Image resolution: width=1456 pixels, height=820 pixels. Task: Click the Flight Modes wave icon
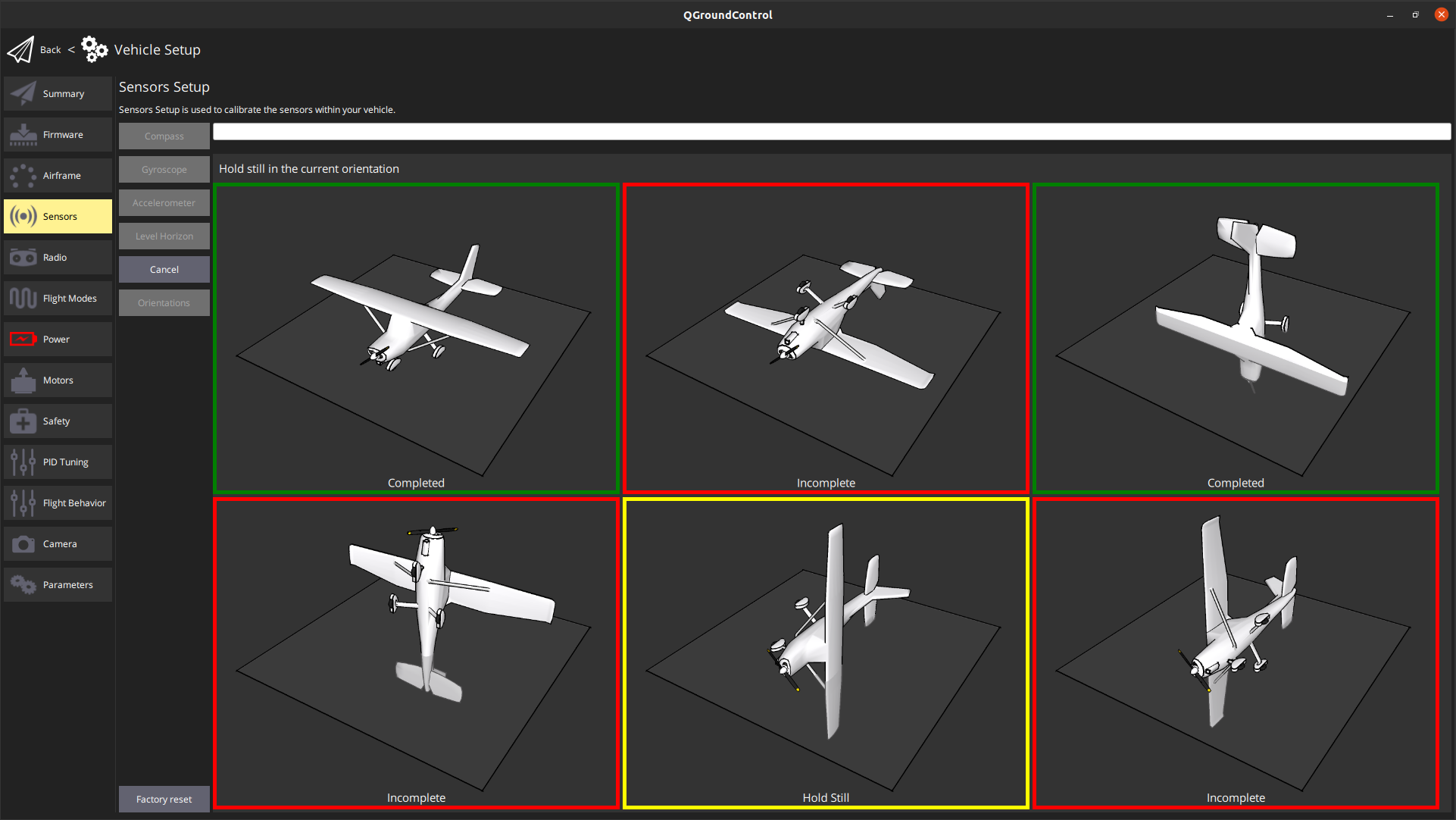(x=23, y=298)
